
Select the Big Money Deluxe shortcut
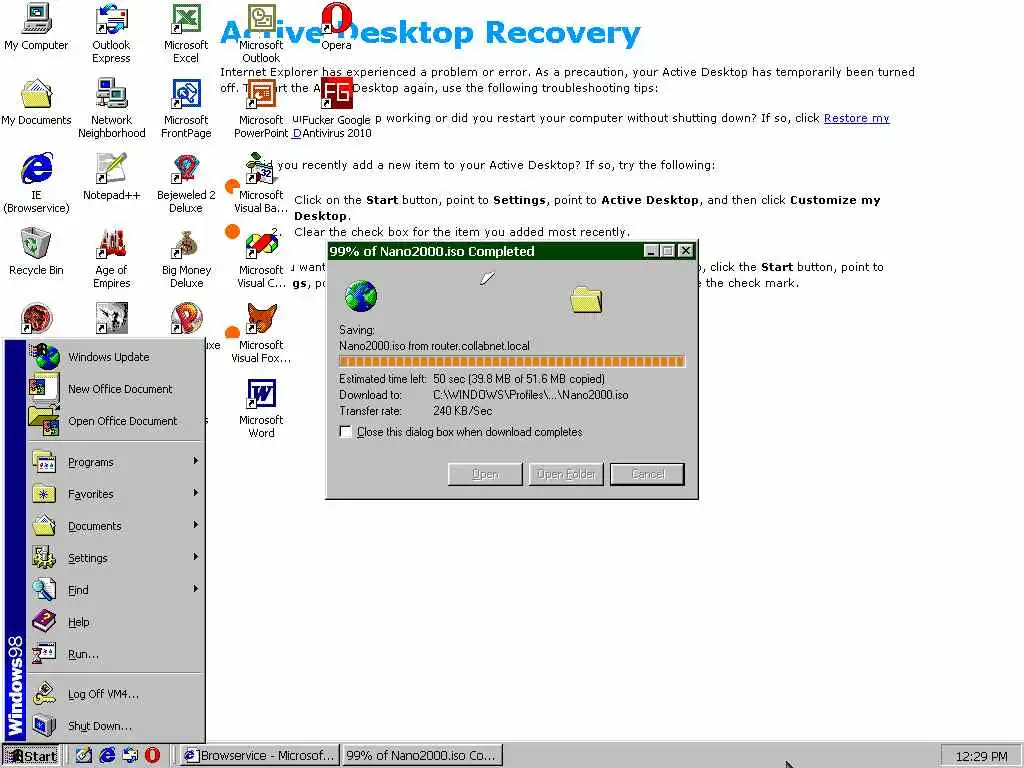[186, 258]
